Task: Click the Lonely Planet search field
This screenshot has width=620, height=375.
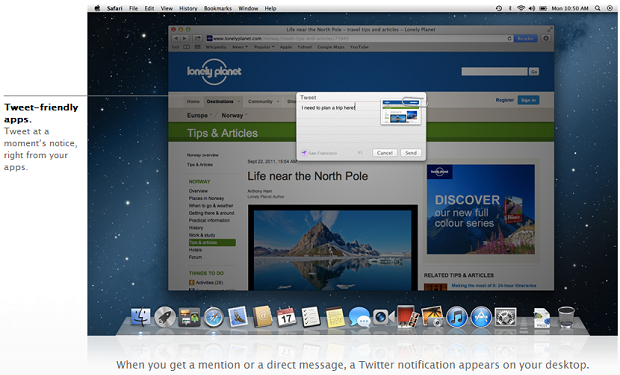Action: [494, 71]
